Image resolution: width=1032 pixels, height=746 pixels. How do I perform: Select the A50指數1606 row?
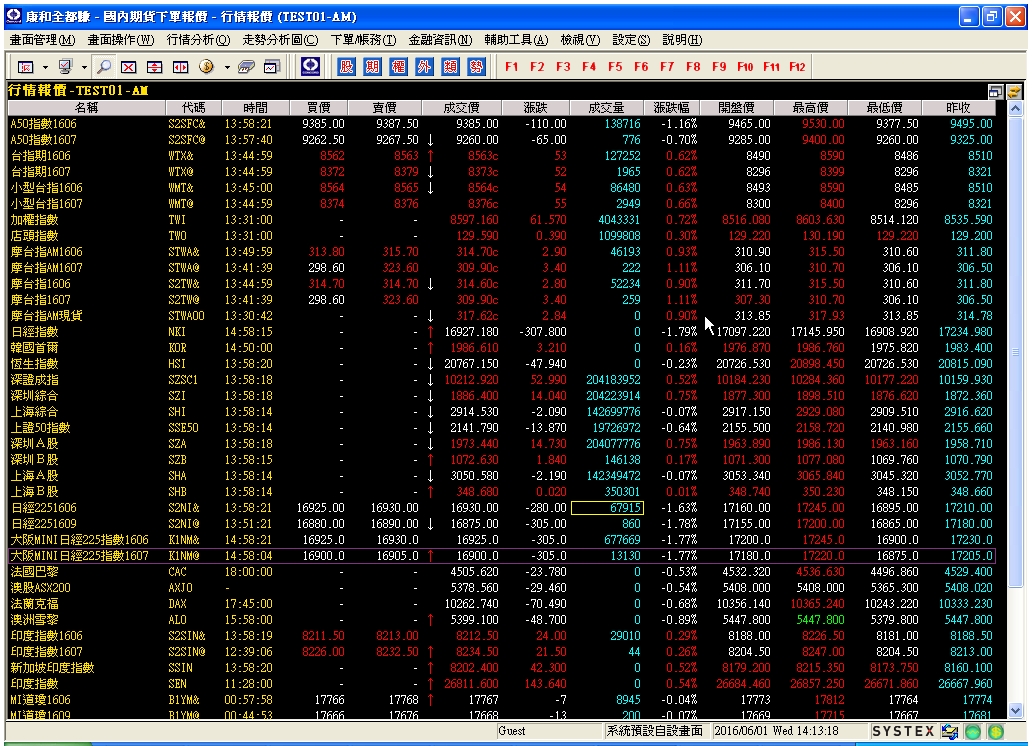(502, 124)
